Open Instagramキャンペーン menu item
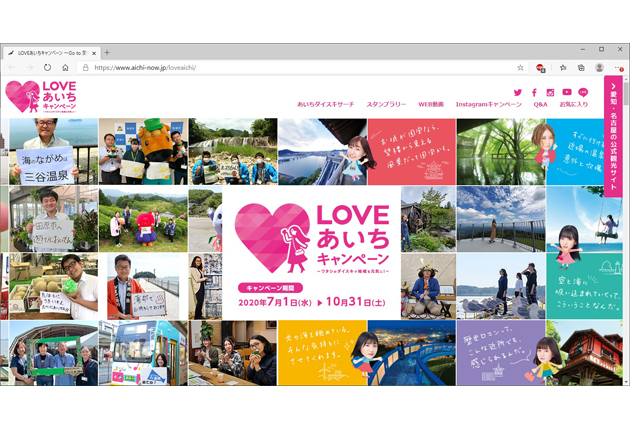Screen dimensions: 630x430 (x=489, y=104)
